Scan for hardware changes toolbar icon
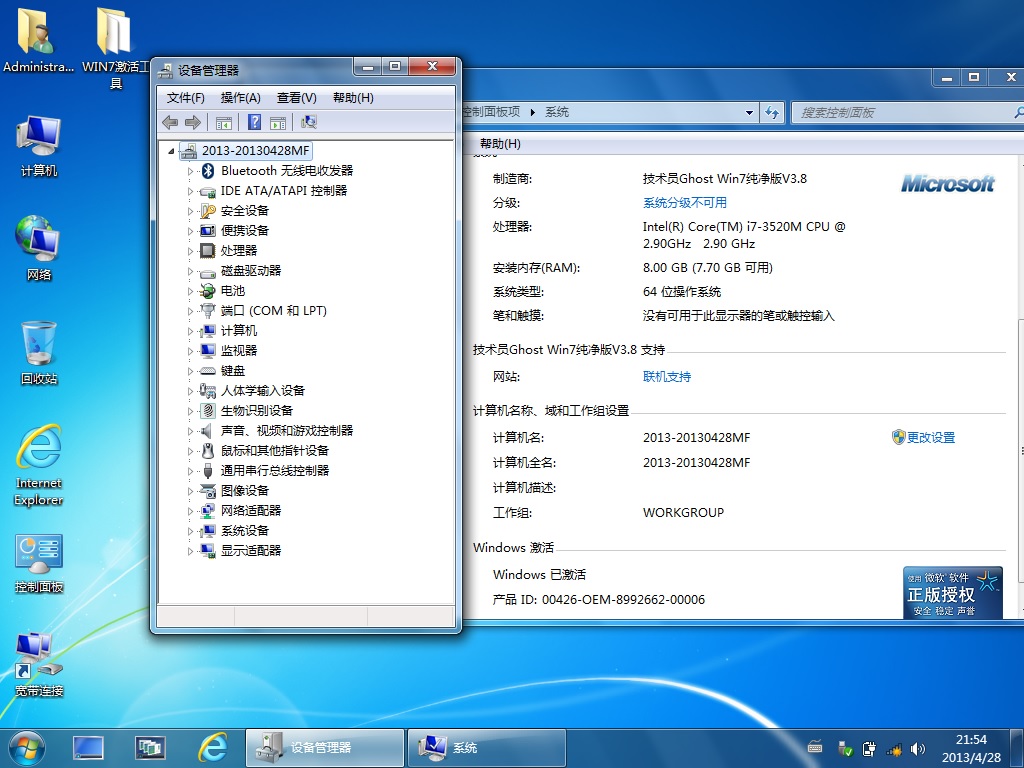The image size is (1024, 768). point(309,122)
